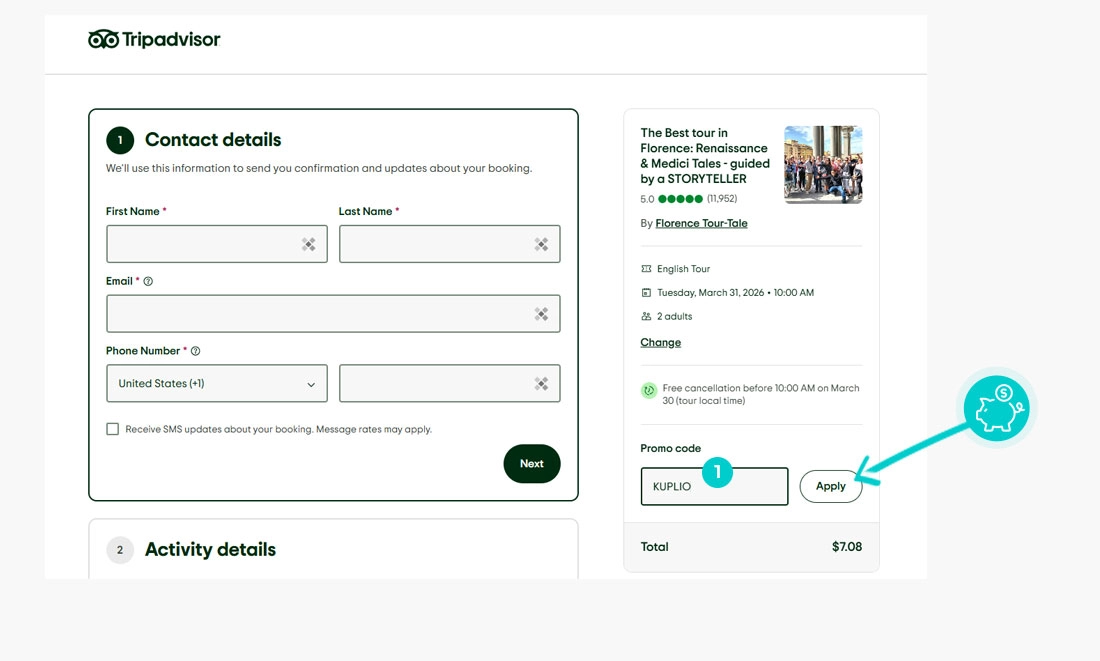Open United States (+1) country code dropdown
This screenshot has height=661, width=1100.
coord(217,383)
